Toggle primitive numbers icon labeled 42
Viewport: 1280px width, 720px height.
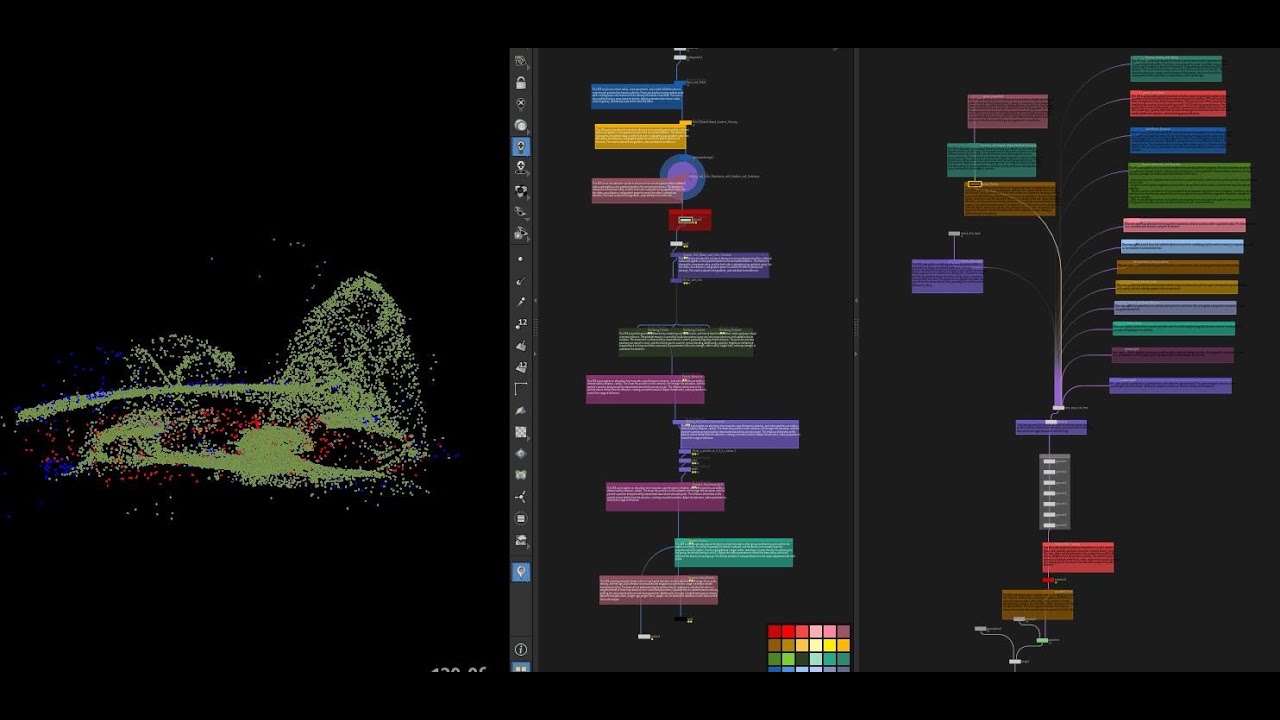tap(521, 366)
